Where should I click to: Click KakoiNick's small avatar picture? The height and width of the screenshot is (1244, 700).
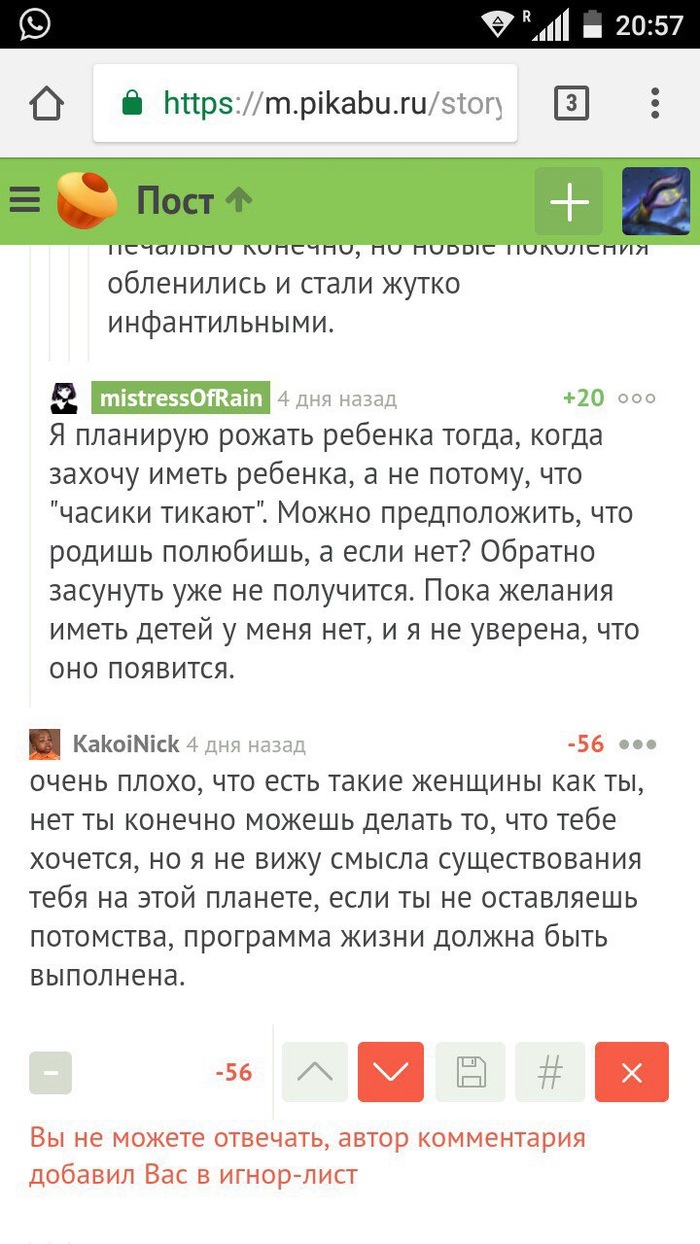[x=45, y=745]
